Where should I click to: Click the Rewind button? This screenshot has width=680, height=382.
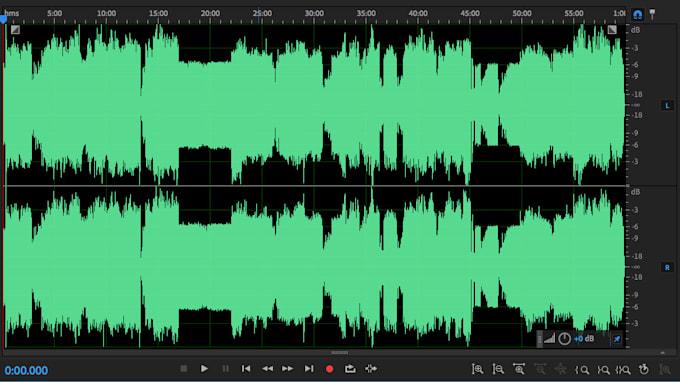coord(267,369)
